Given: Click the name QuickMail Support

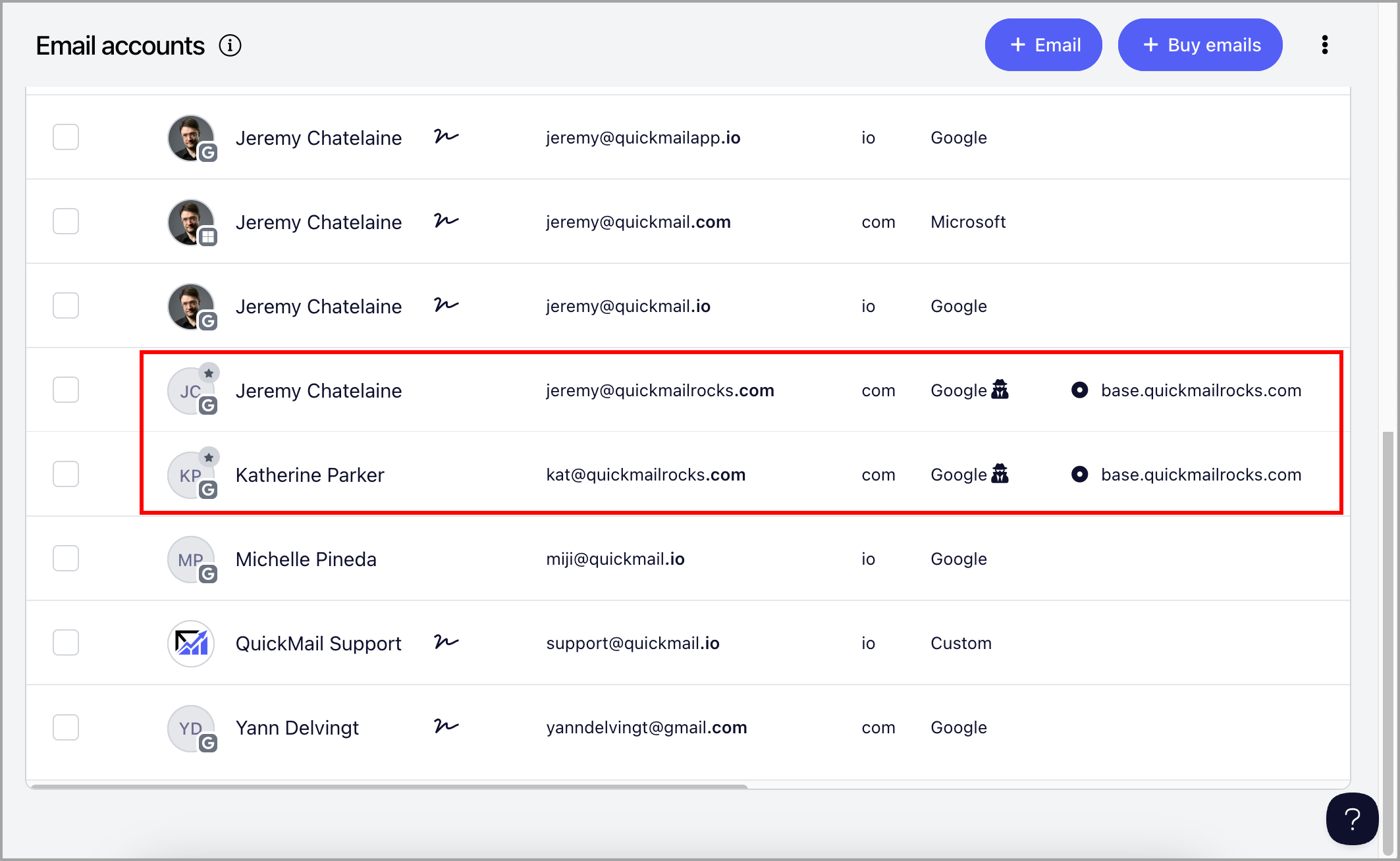Looking at the screenshot, I should coord(318,643).
